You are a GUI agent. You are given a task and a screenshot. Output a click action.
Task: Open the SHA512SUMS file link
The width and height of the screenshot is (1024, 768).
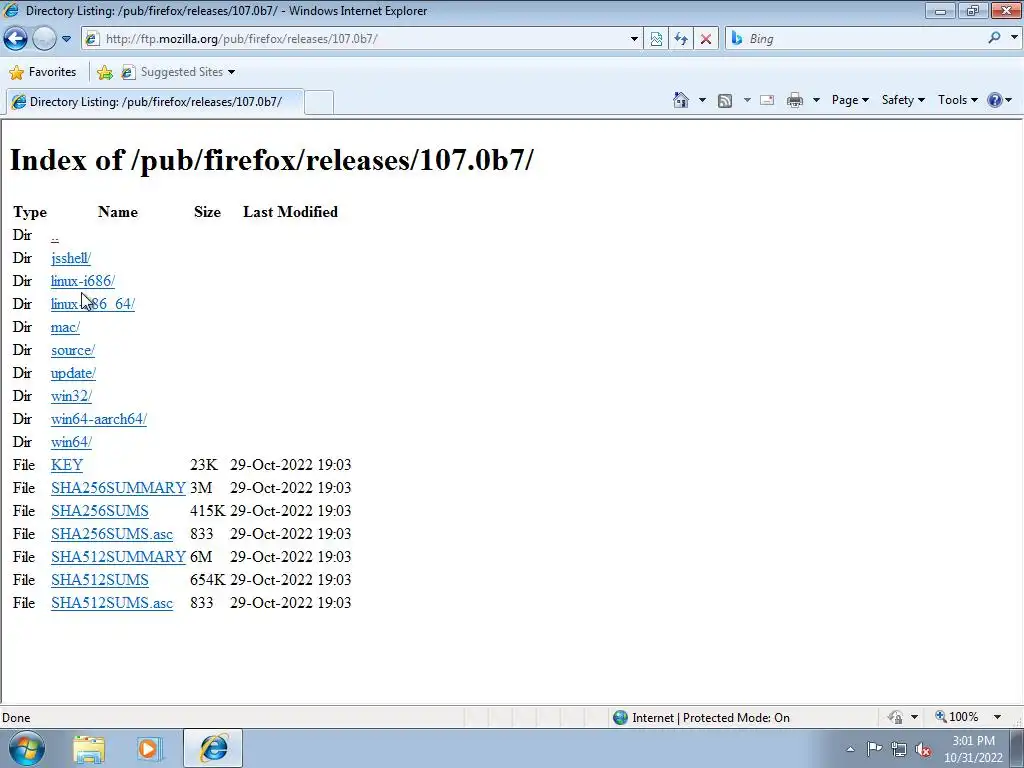[99, 580]
